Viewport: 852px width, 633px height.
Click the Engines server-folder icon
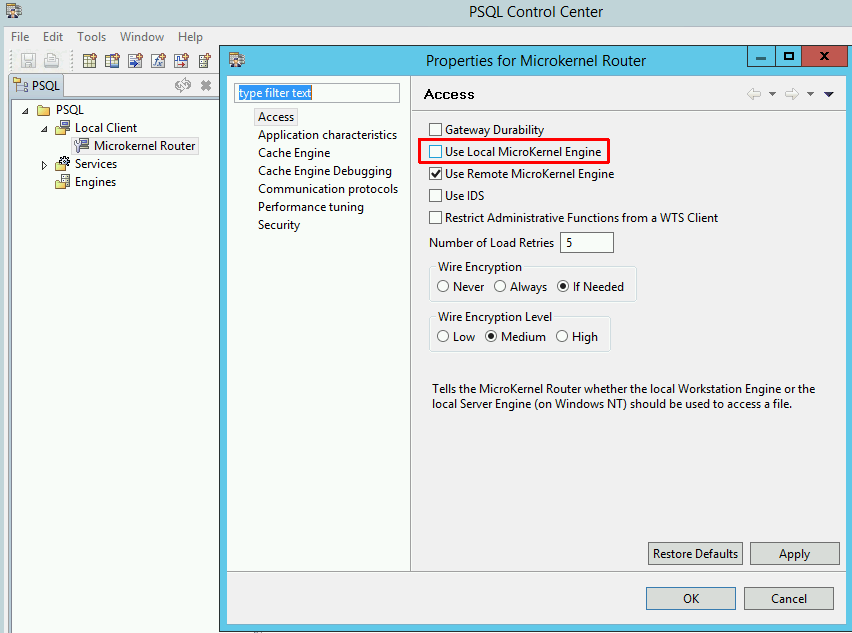click(62, 182)
